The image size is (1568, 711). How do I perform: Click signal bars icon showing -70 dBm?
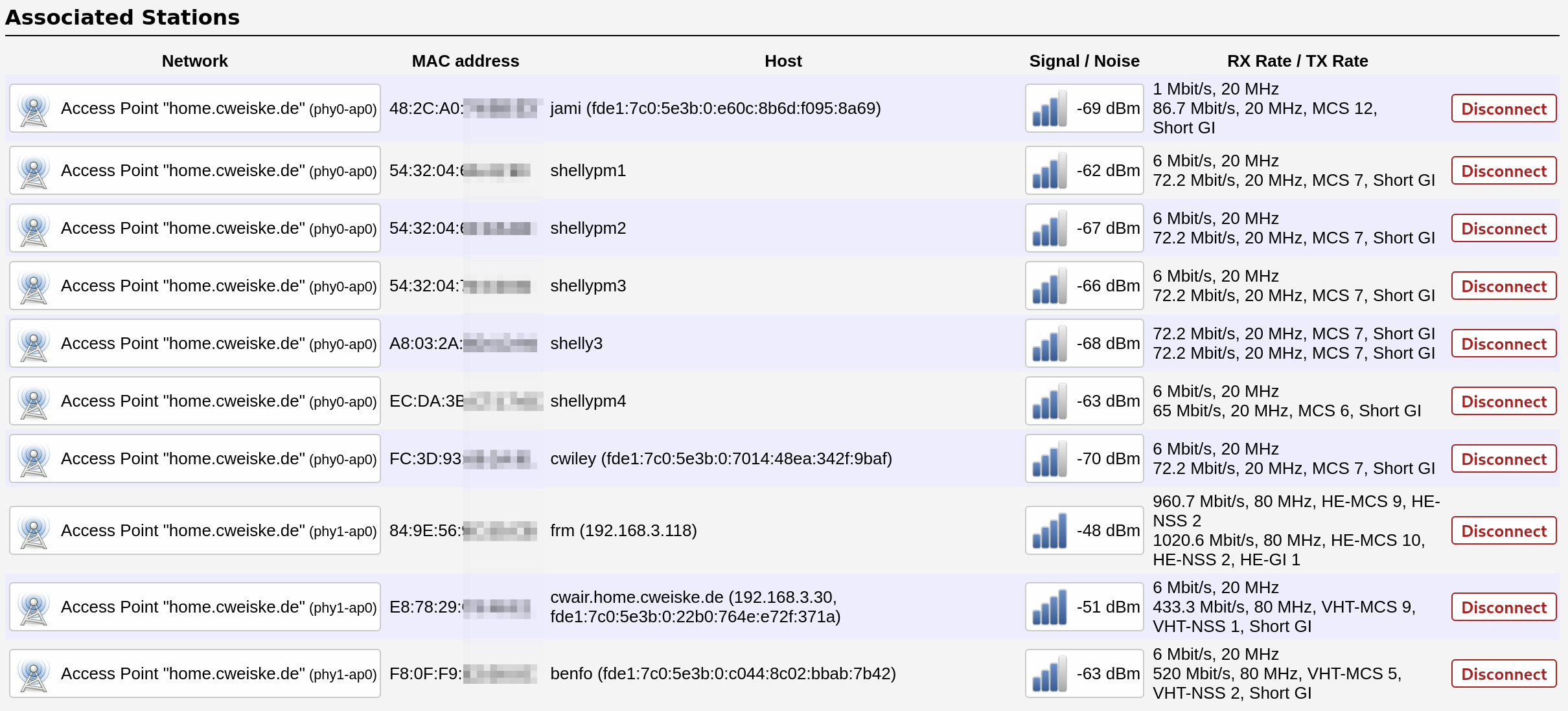(x=1049, y=459)
